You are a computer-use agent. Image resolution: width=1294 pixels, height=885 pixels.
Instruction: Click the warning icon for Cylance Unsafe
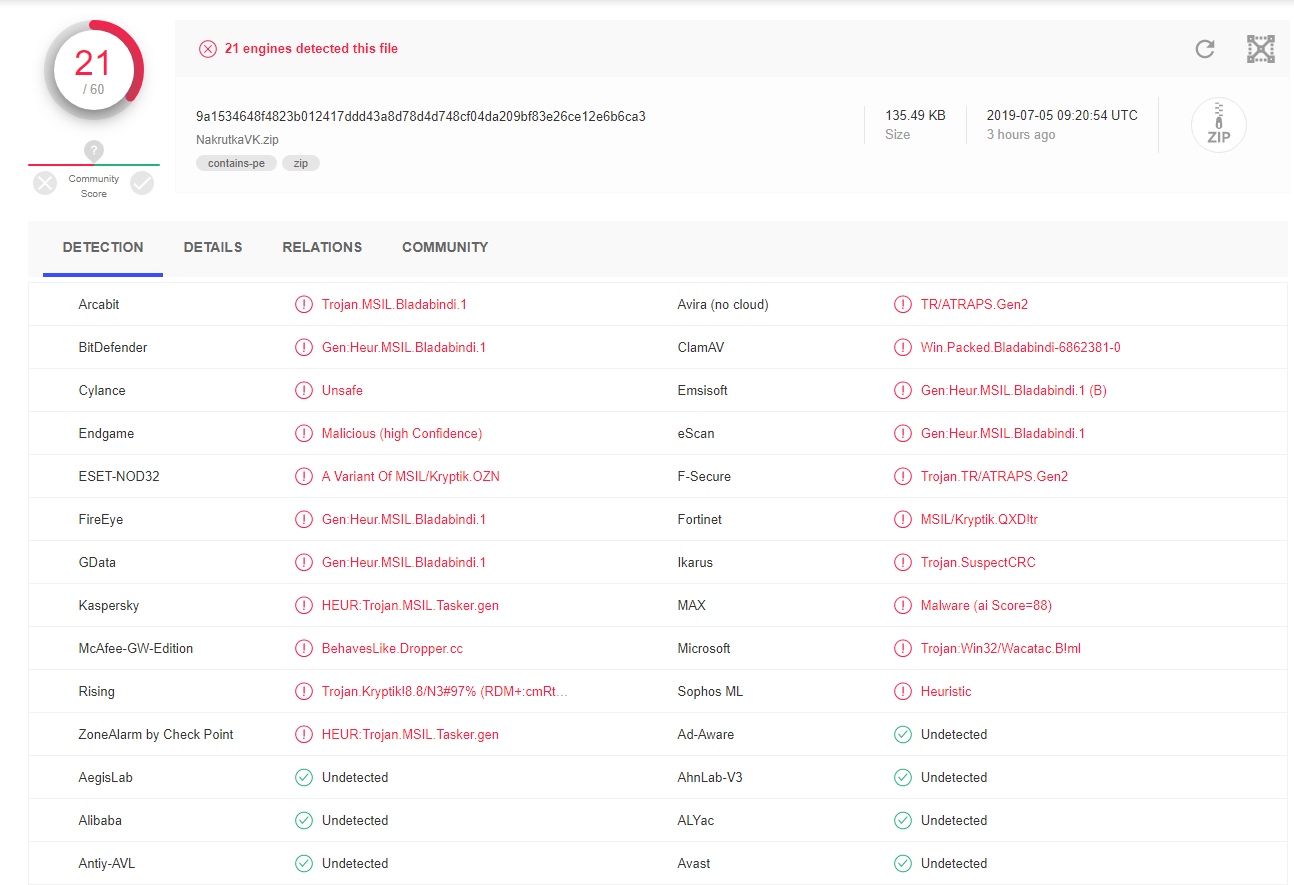(304, 390)
